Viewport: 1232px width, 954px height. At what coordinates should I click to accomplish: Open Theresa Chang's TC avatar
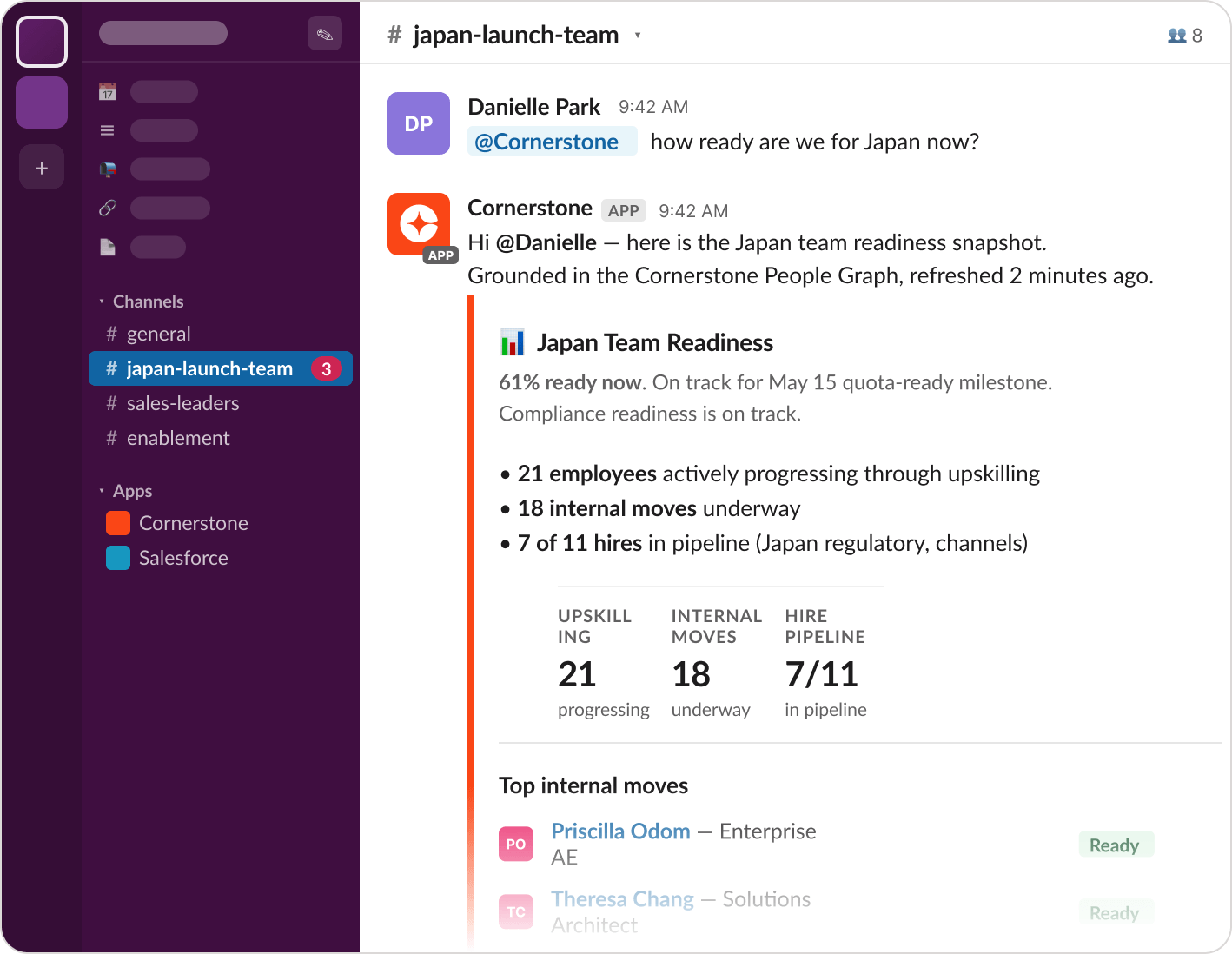pyautogui.click(x=516, y=912)
